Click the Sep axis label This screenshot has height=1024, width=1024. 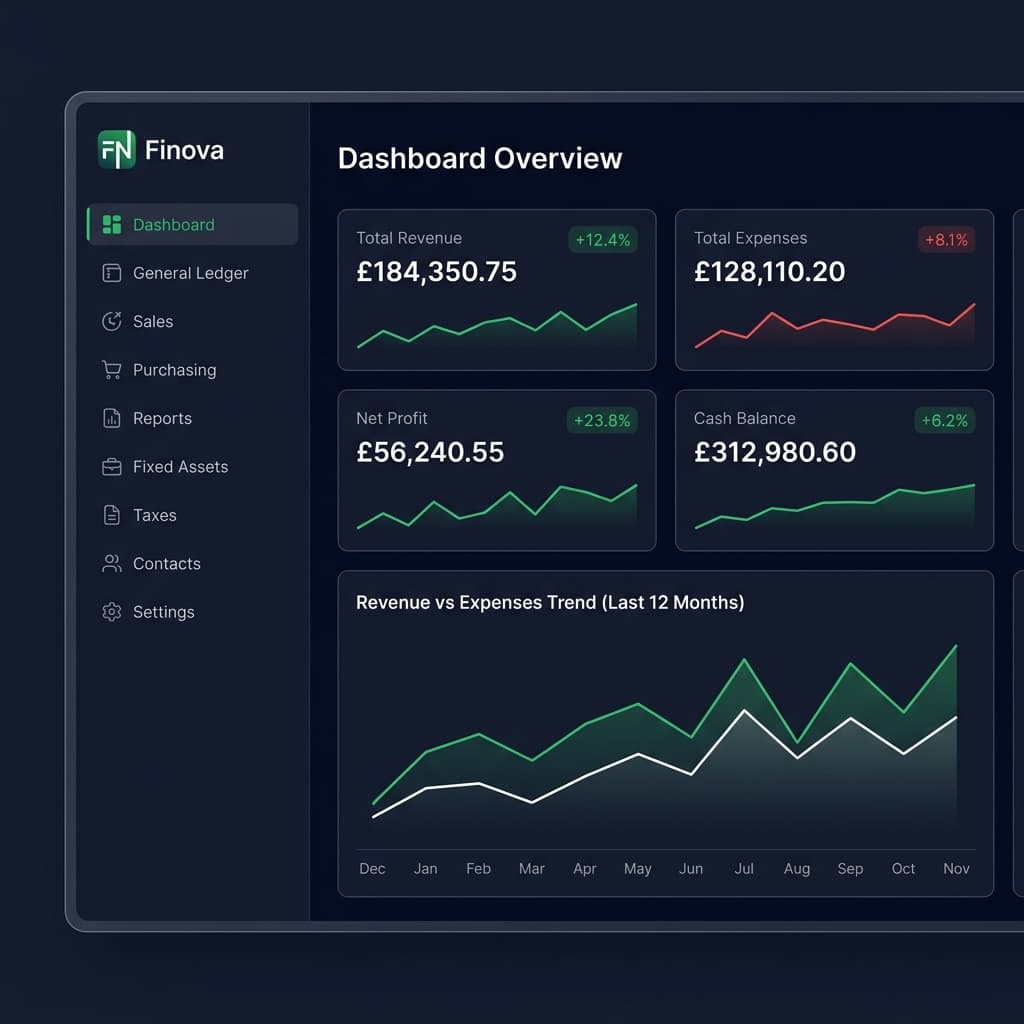tap(850, 869)
